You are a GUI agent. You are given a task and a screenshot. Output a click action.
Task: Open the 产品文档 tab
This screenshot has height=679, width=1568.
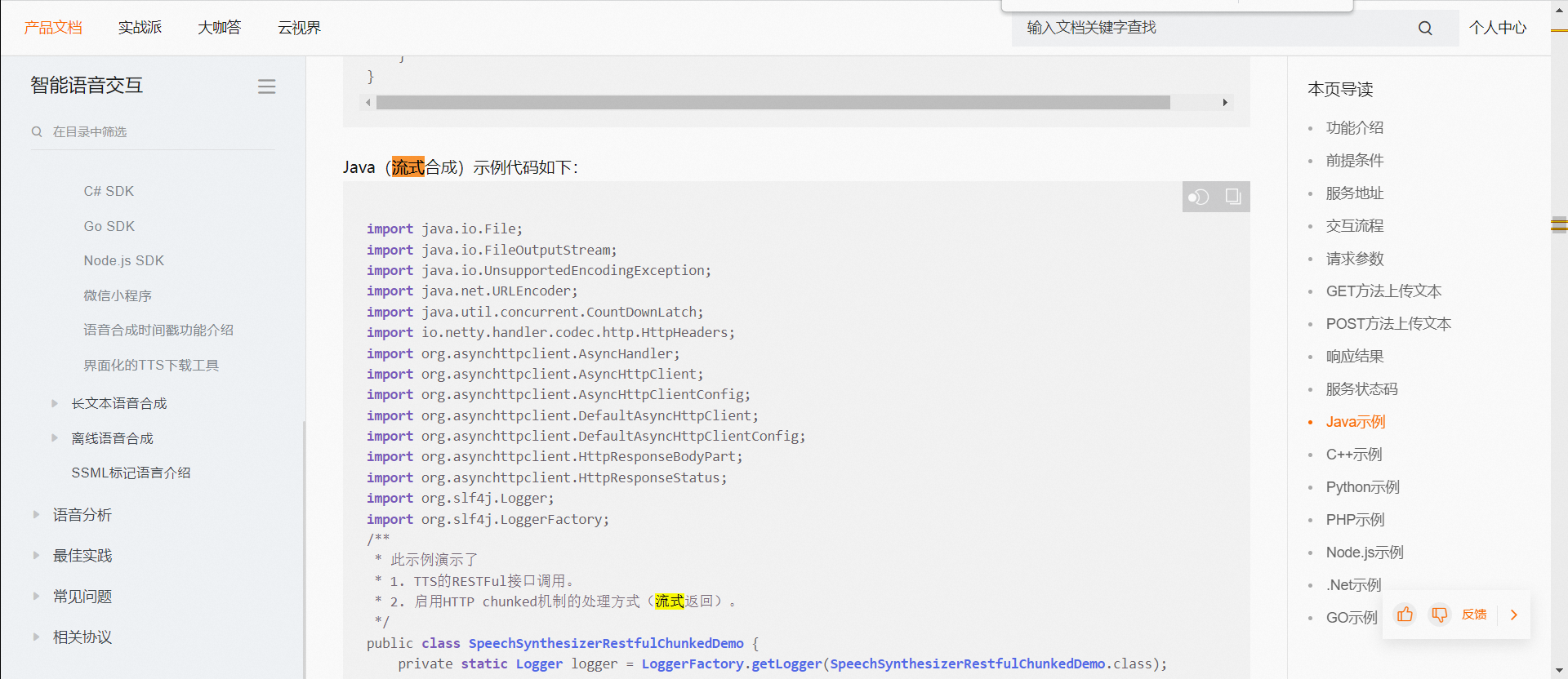tap(53, 28)
